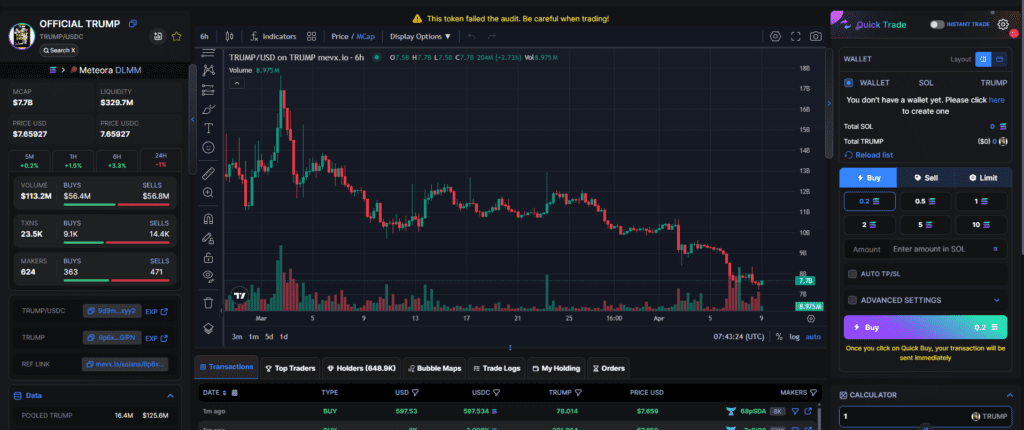The image size is (1024, 430).
Task: Open the emoji icons tool
Action: pos(208,148)
